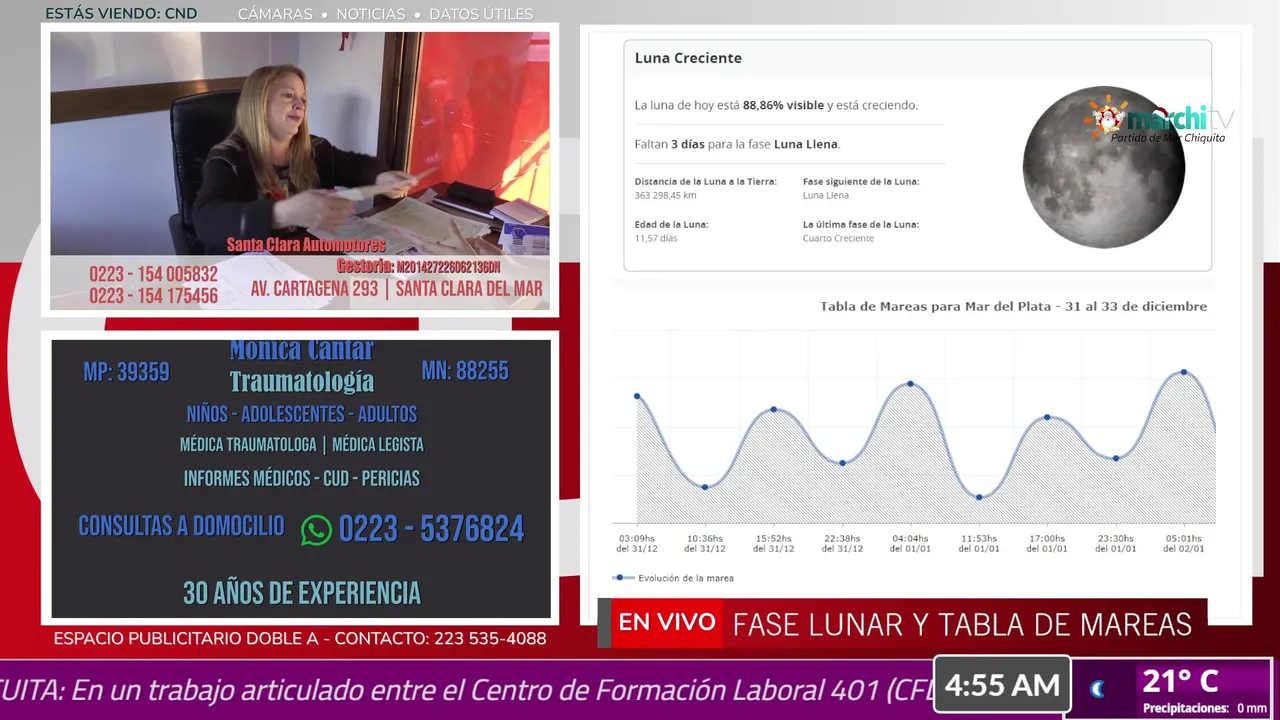Click the MP: 39359 license number
Viewport: 1280px width, 720px height.
pyautogui.click(x=126, y=372)
